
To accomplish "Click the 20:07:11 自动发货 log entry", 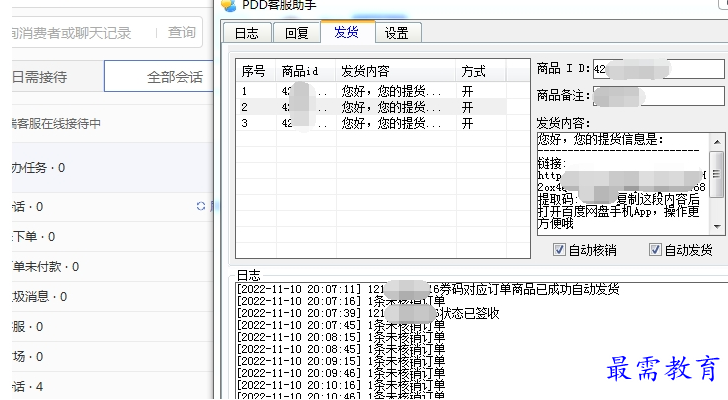I will (x=428, y=289).
